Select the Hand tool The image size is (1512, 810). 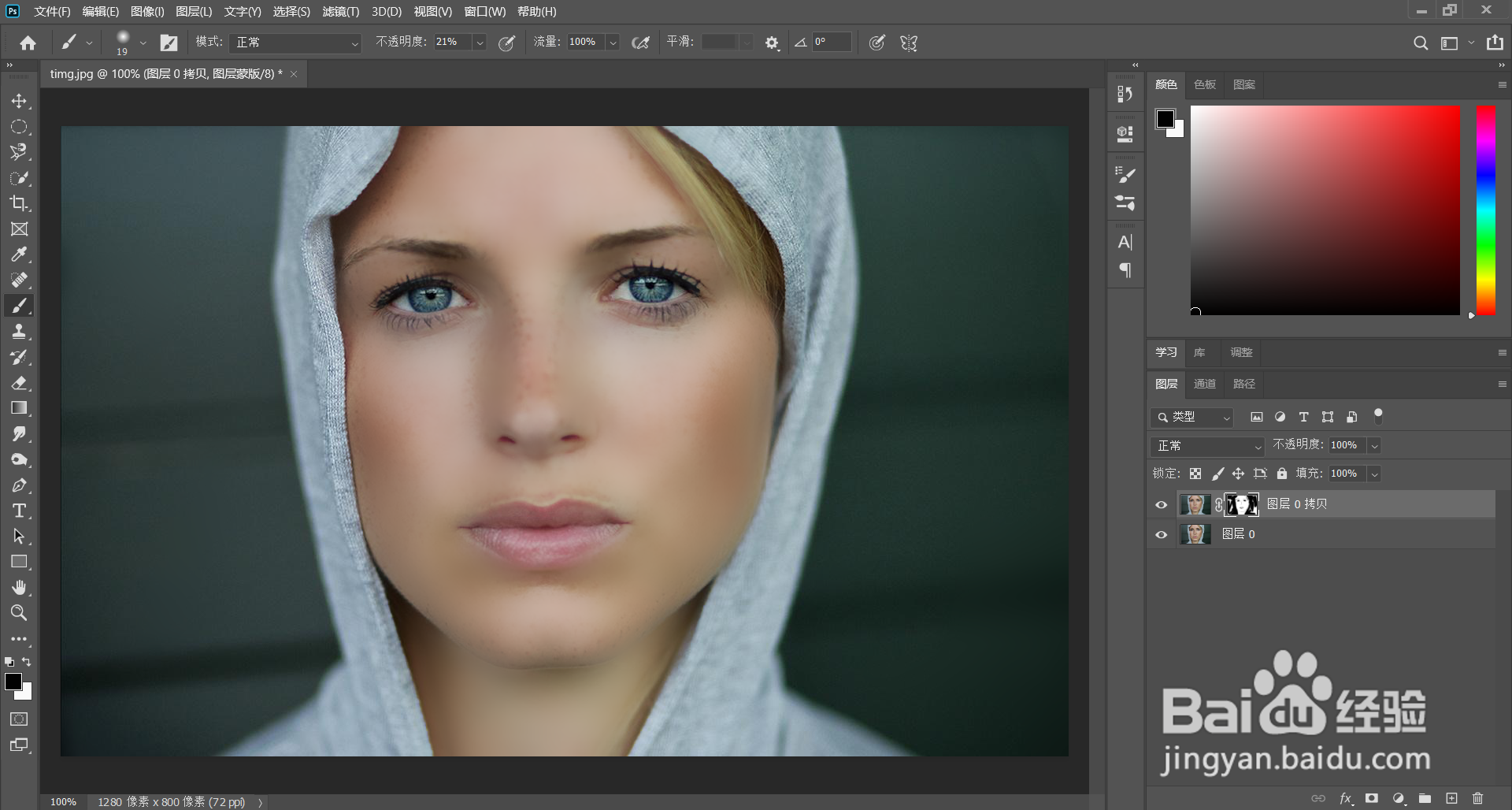point(19,588)
